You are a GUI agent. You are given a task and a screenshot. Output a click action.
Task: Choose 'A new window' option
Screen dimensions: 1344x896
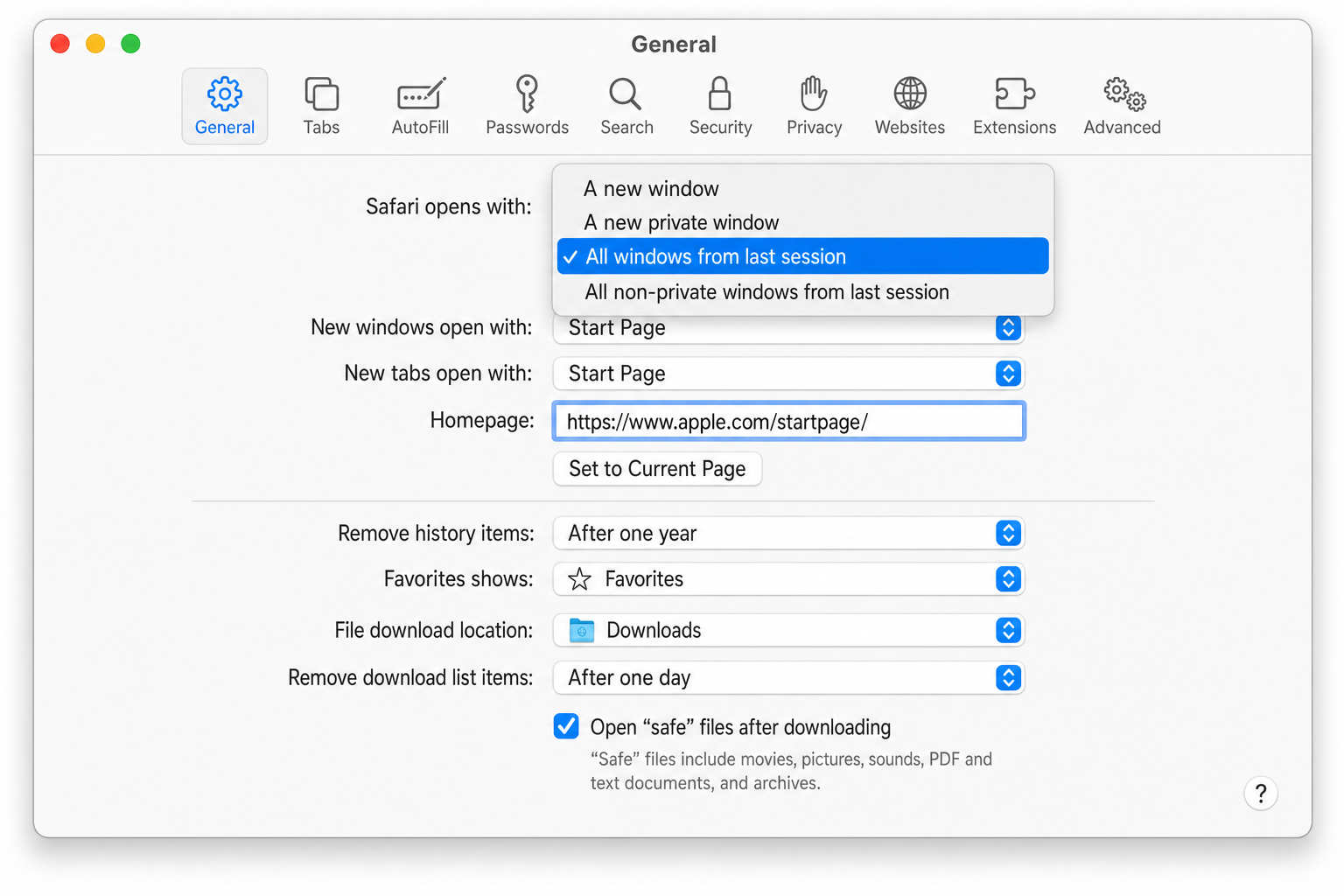point(803,189)
